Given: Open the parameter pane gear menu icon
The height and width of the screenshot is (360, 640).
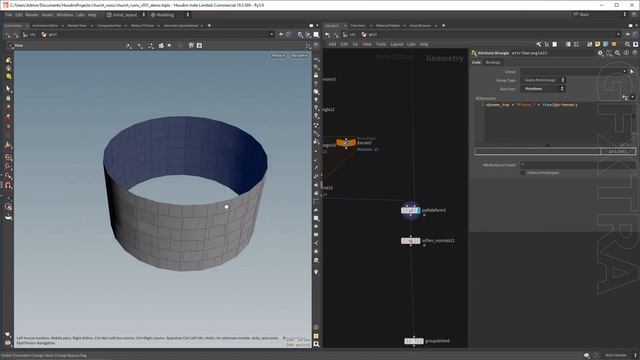Looking at the screenshot, I should pyautogui.click(x=600, y=53).
